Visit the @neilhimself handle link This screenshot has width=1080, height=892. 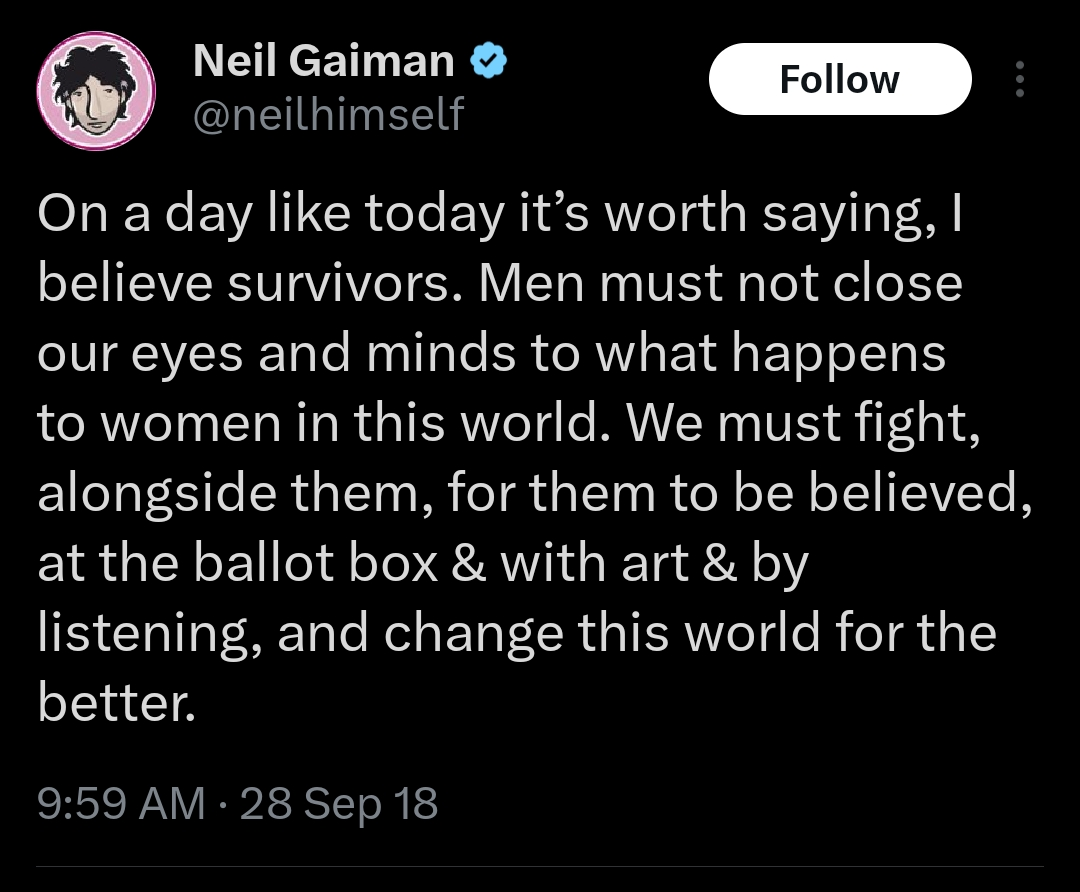point(328,116)
